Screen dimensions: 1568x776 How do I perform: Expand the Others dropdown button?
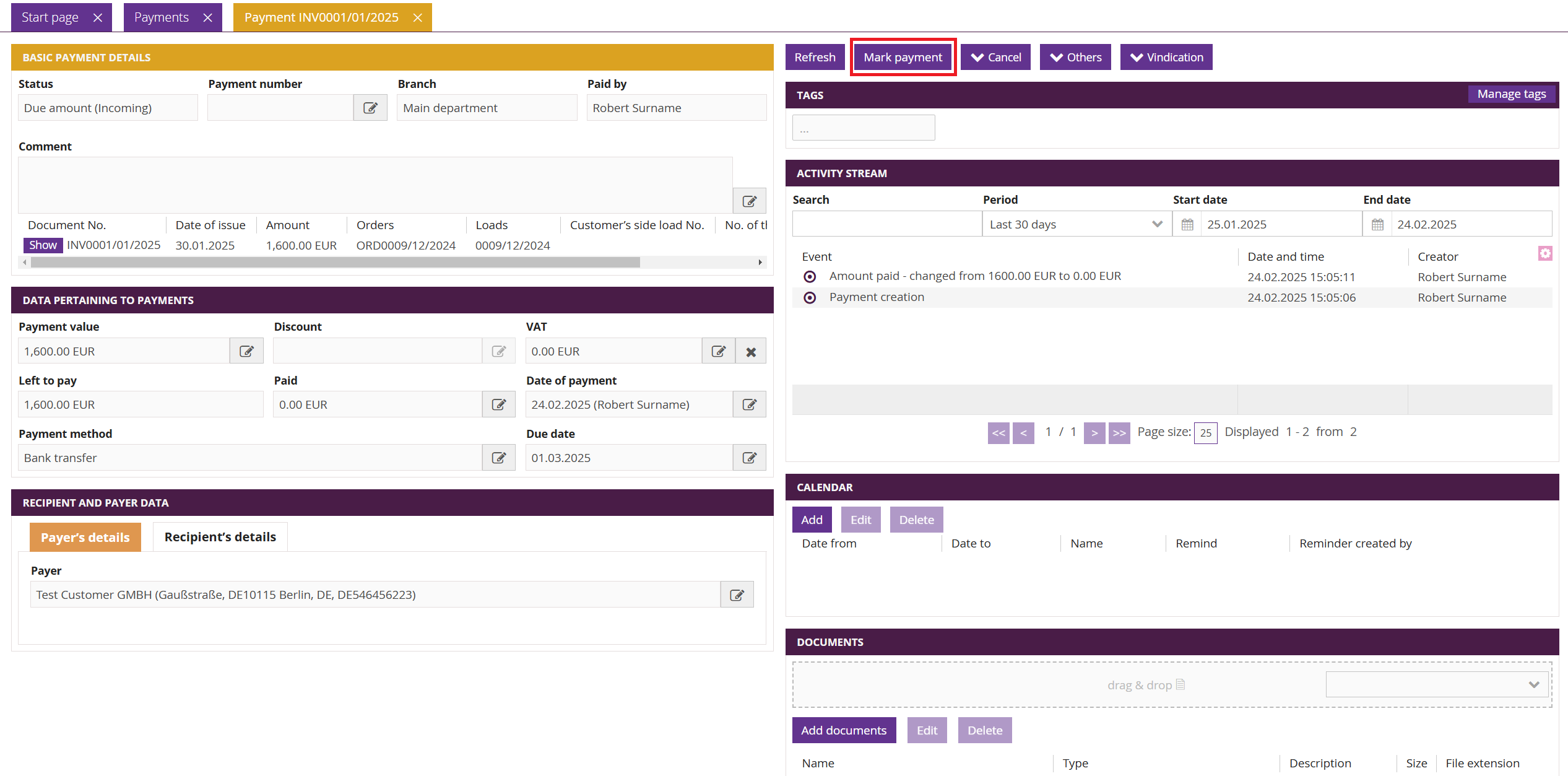point(1075,57)
